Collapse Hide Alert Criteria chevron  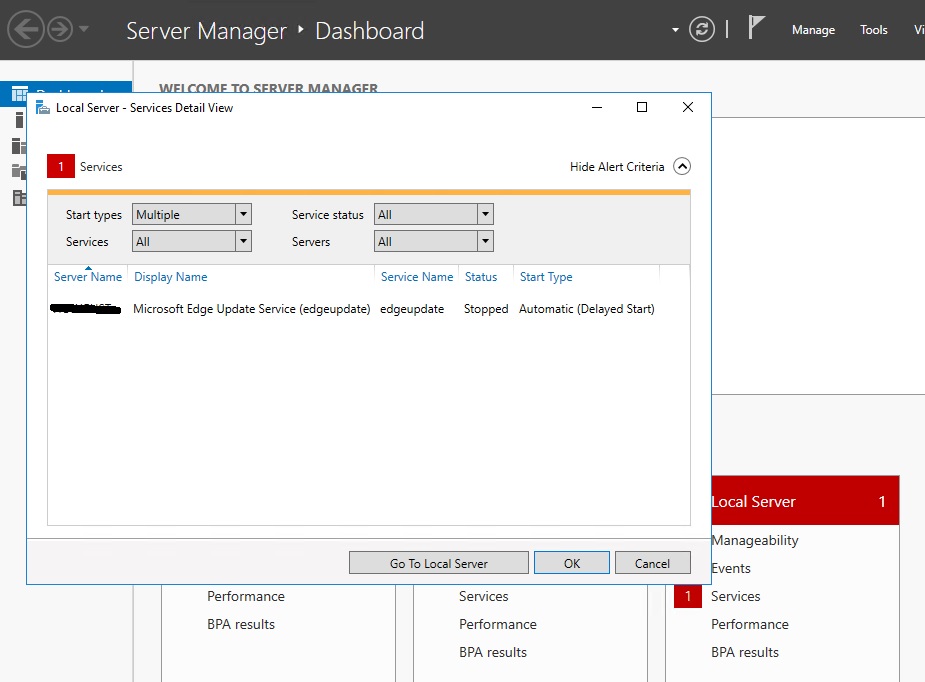click(682, 166)
